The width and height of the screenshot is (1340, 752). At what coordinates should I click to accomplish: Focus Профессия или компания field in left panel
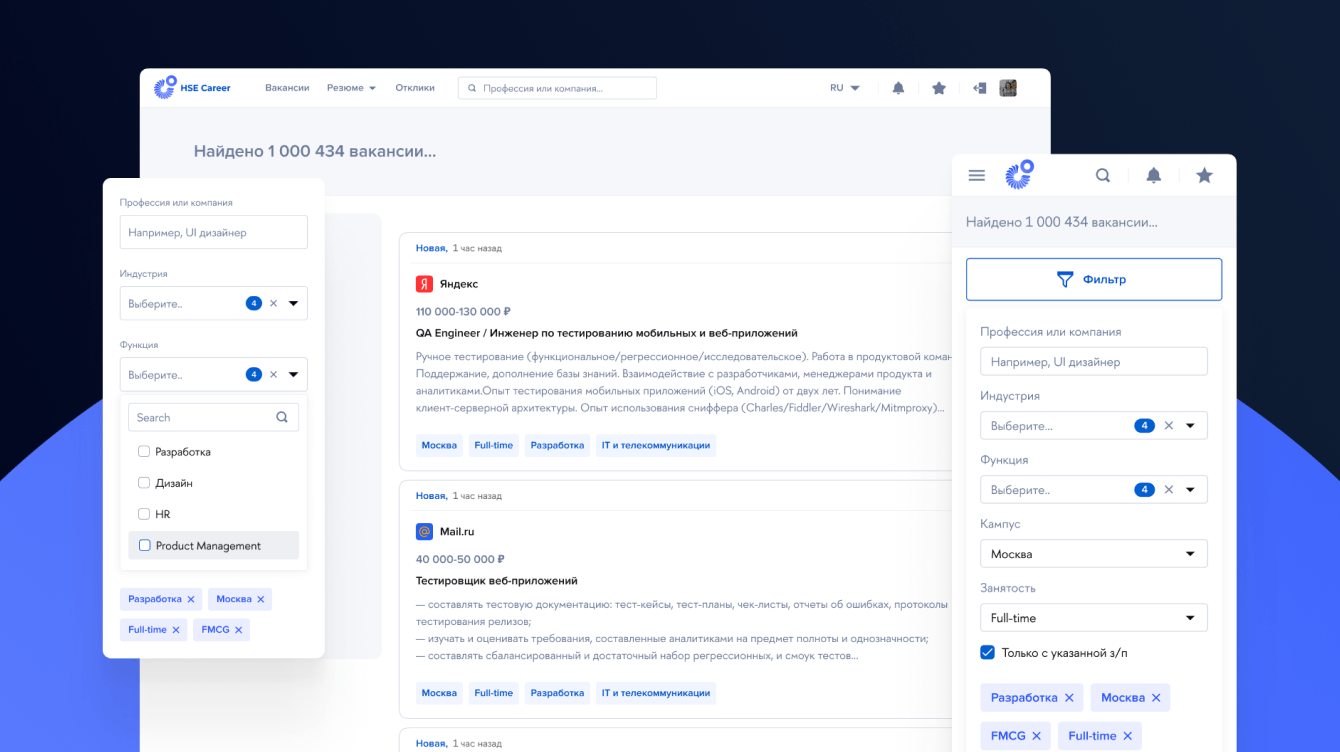[x=214, y=232]
